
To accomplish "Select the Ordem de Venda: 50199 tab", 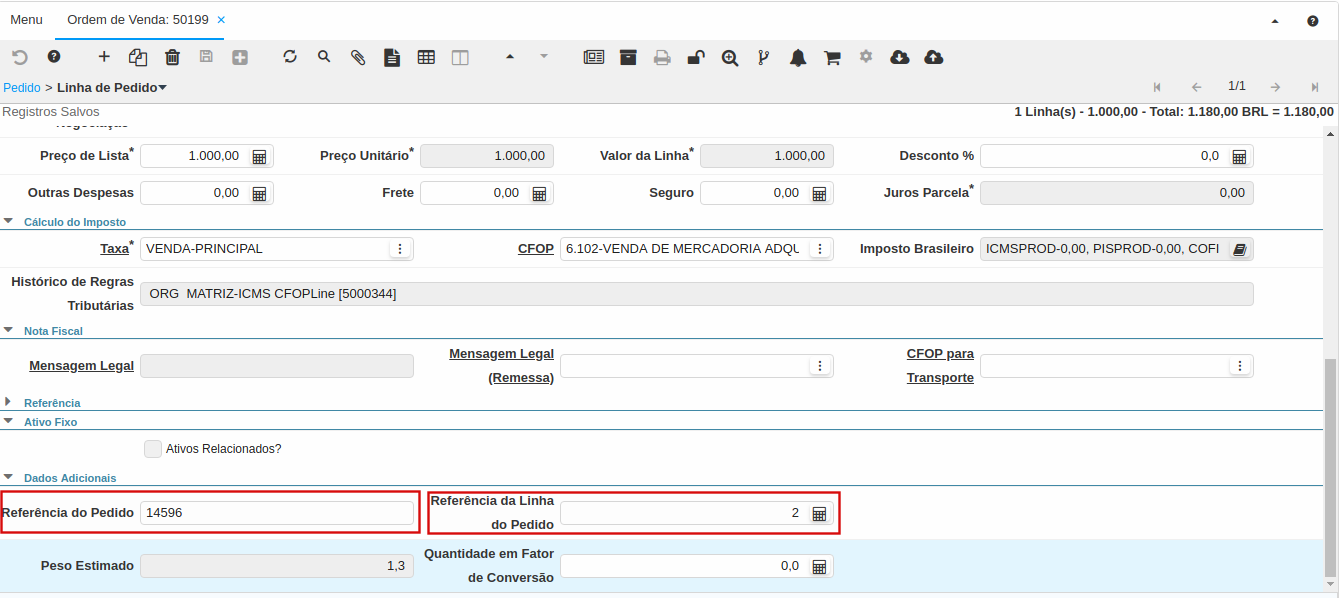I will click(x=139, y=20).
